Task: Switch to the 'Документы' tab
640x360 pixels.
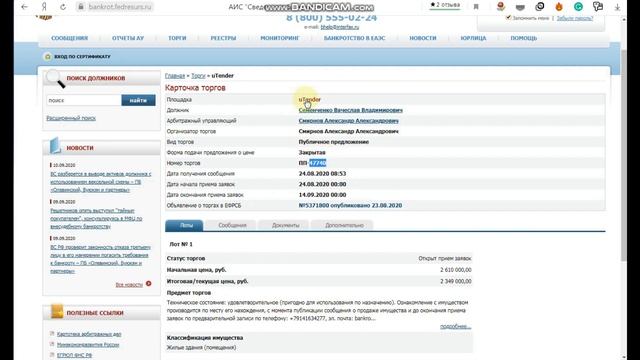Action: [285, 225]
